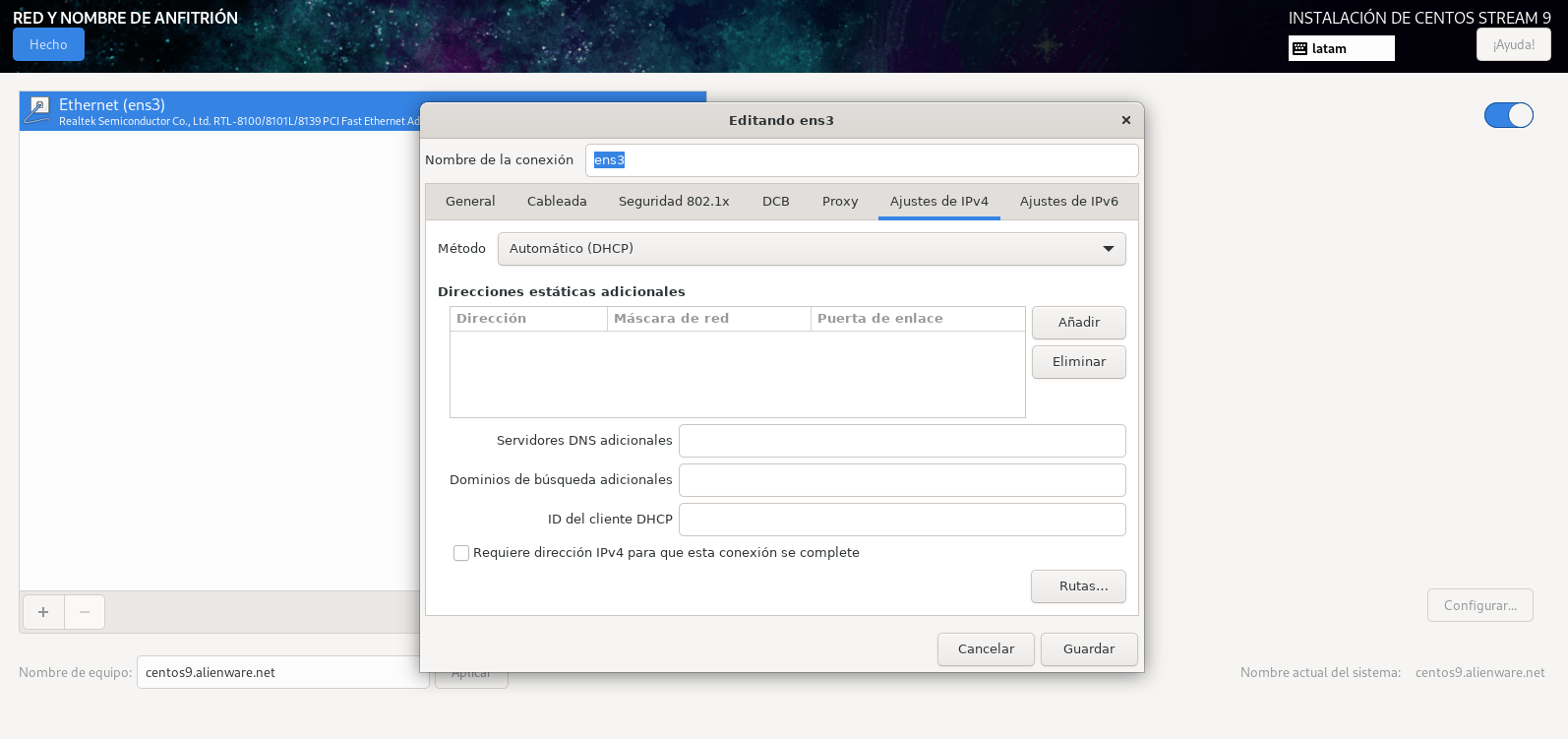
Task: Click the minus icon to remove device
Action: (85, 612)
